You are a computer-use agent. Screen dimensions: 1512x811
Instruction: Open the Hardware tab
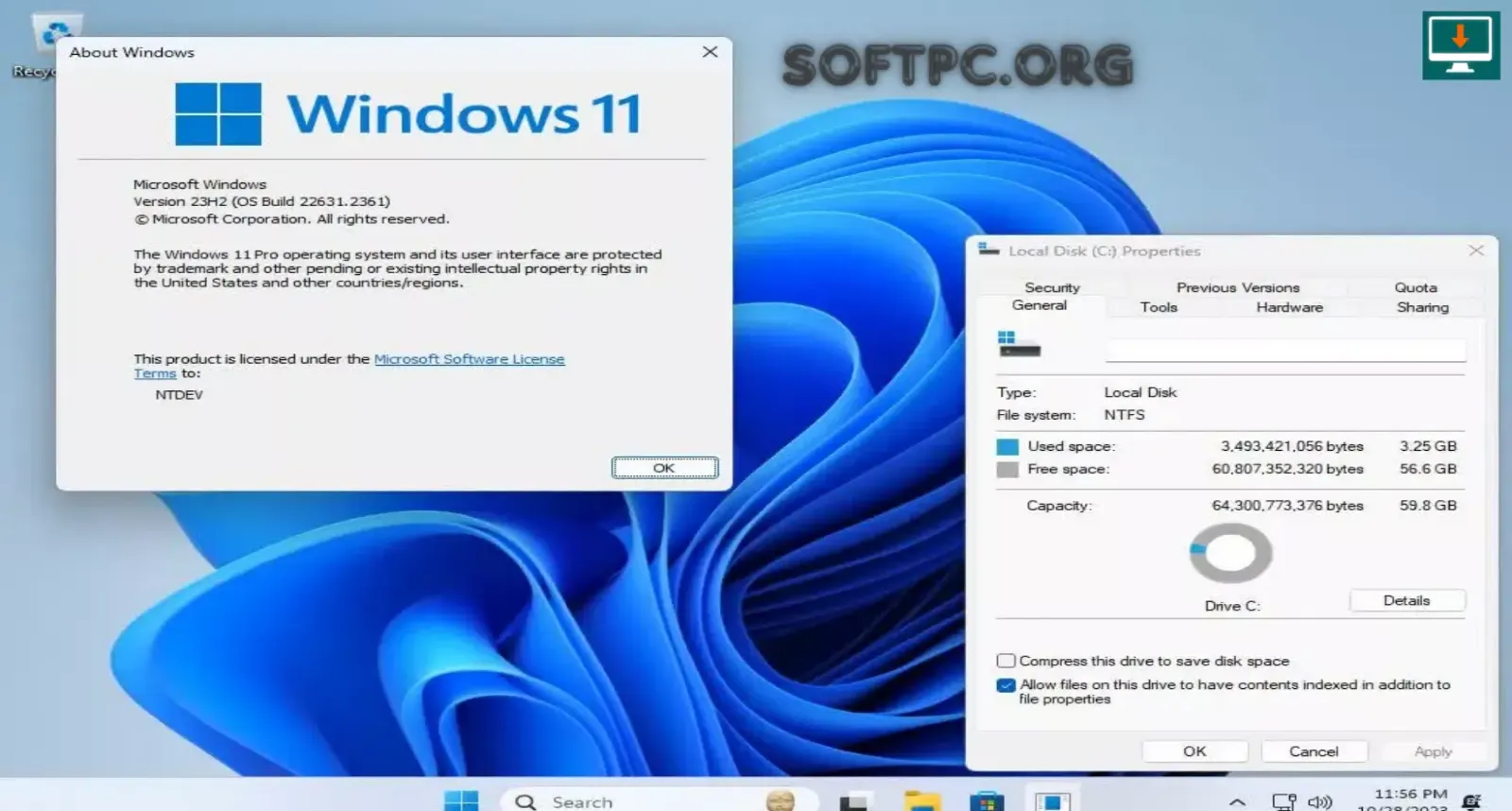tap(1289, 307)
